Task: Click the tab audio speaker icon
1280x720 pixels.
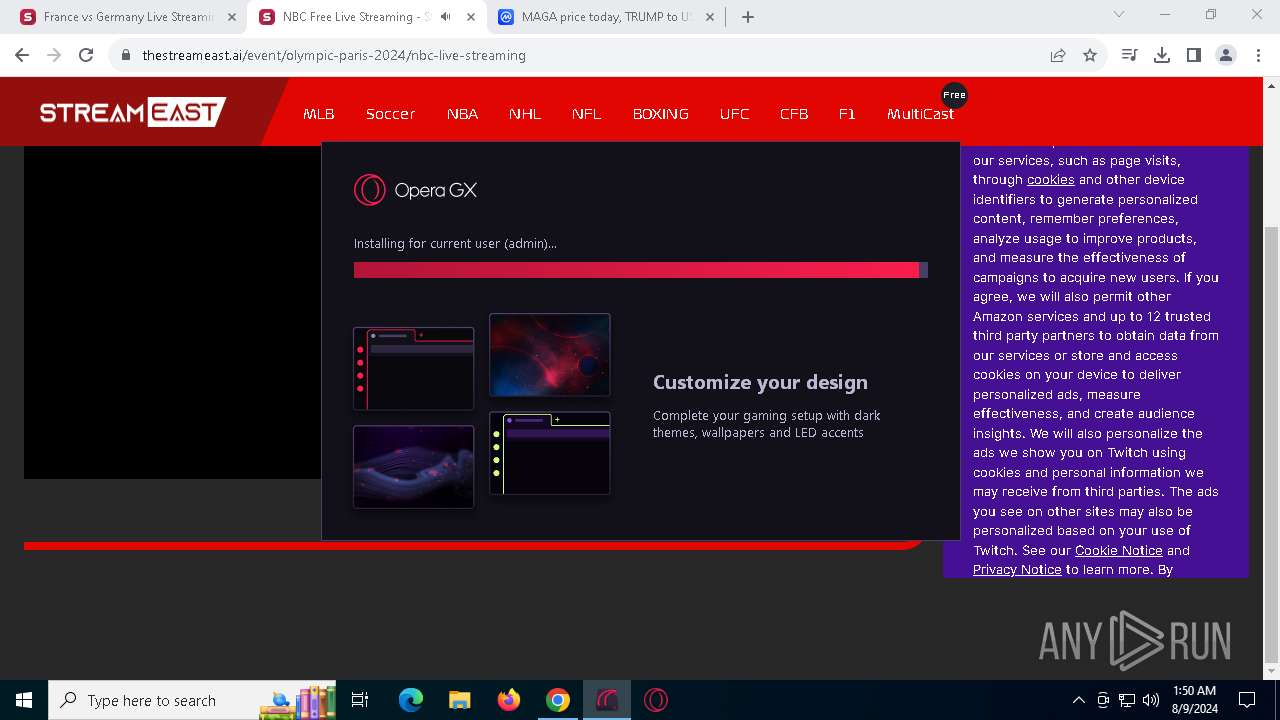Action: 445,17
